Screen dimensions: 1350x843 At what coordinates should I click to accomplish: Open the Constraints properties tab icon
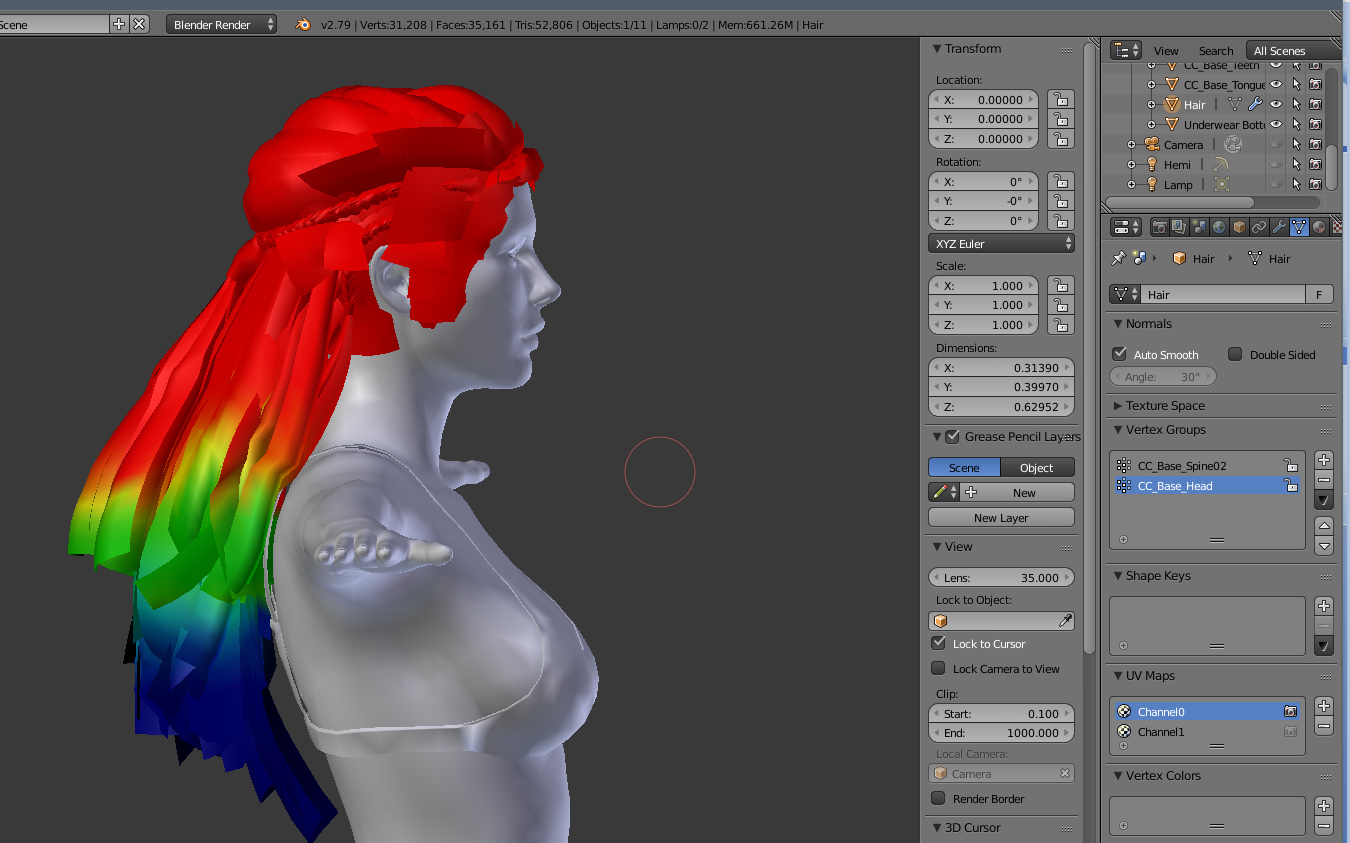[x=1259, y=227]
